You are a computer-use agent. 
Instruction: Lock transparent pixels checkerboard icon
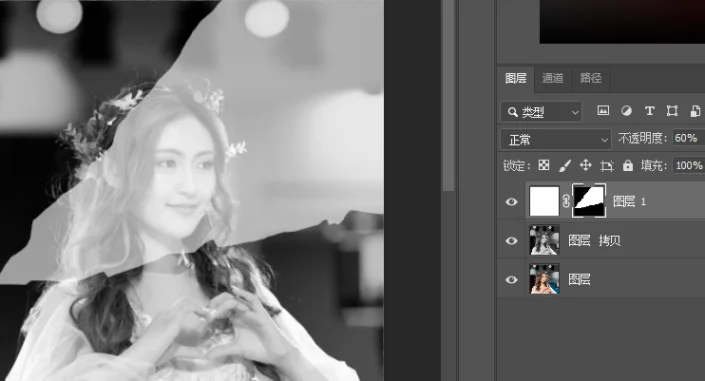544,165
